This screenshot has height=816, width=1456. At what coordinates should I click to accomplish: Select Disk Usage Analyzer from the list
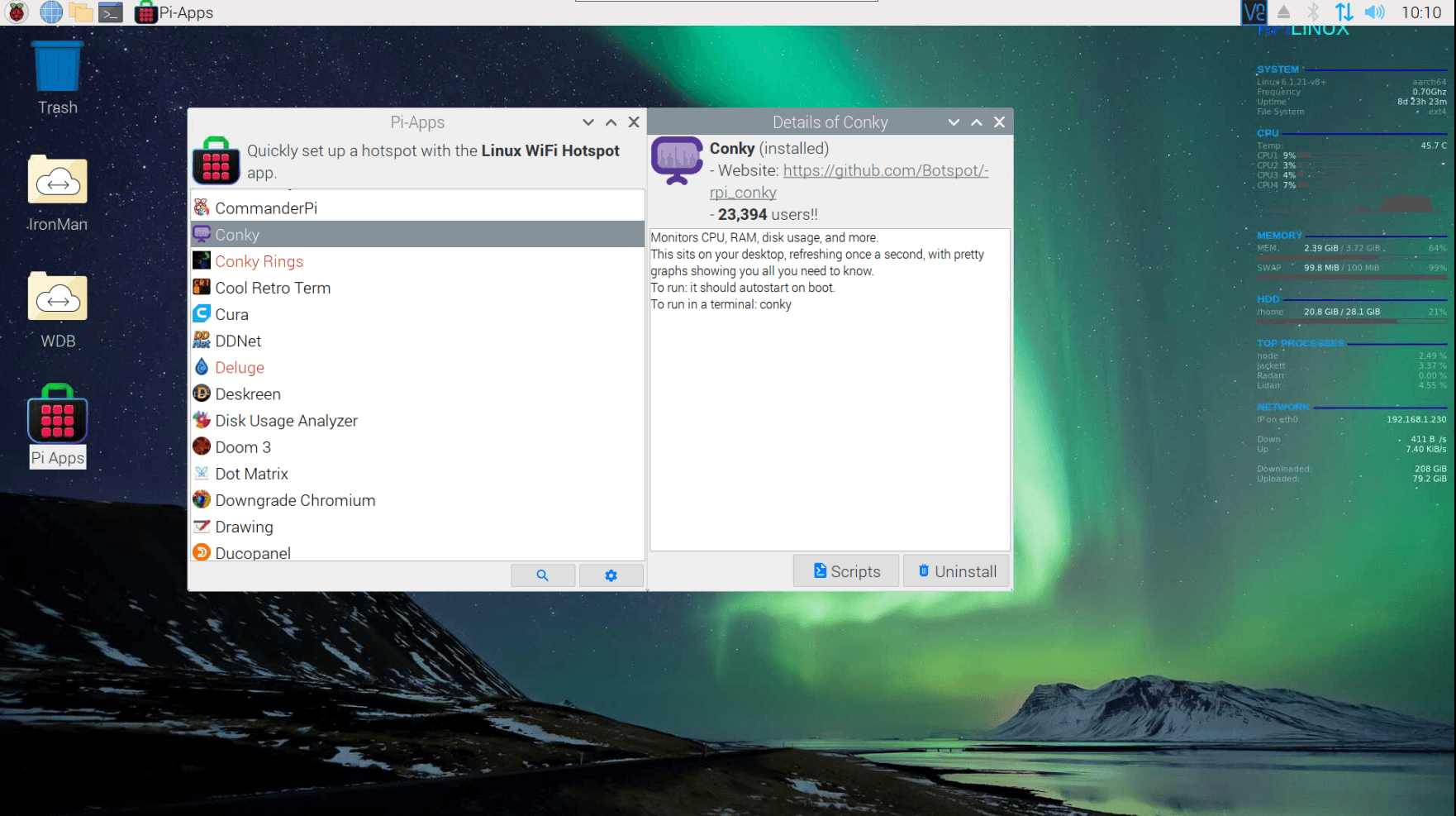tap(286, 421)
